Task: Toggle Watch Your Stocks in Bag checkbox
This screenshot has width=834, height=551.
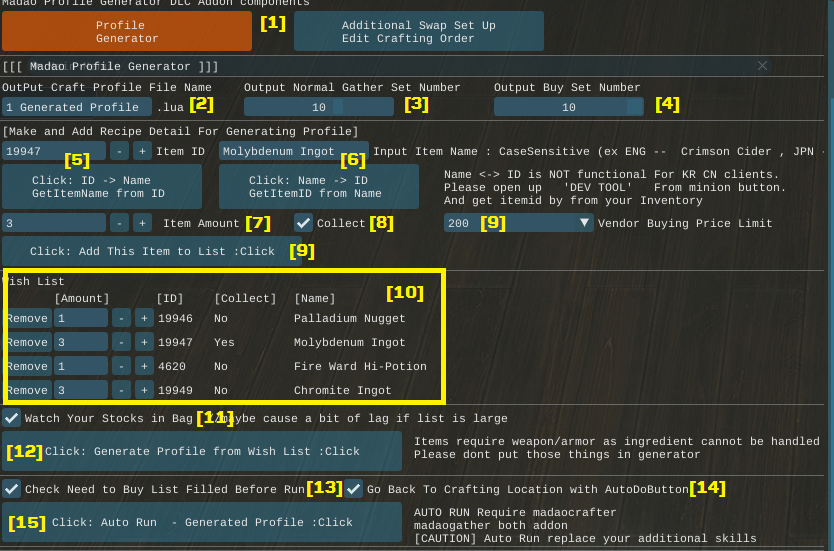Action: coord(11,418)
